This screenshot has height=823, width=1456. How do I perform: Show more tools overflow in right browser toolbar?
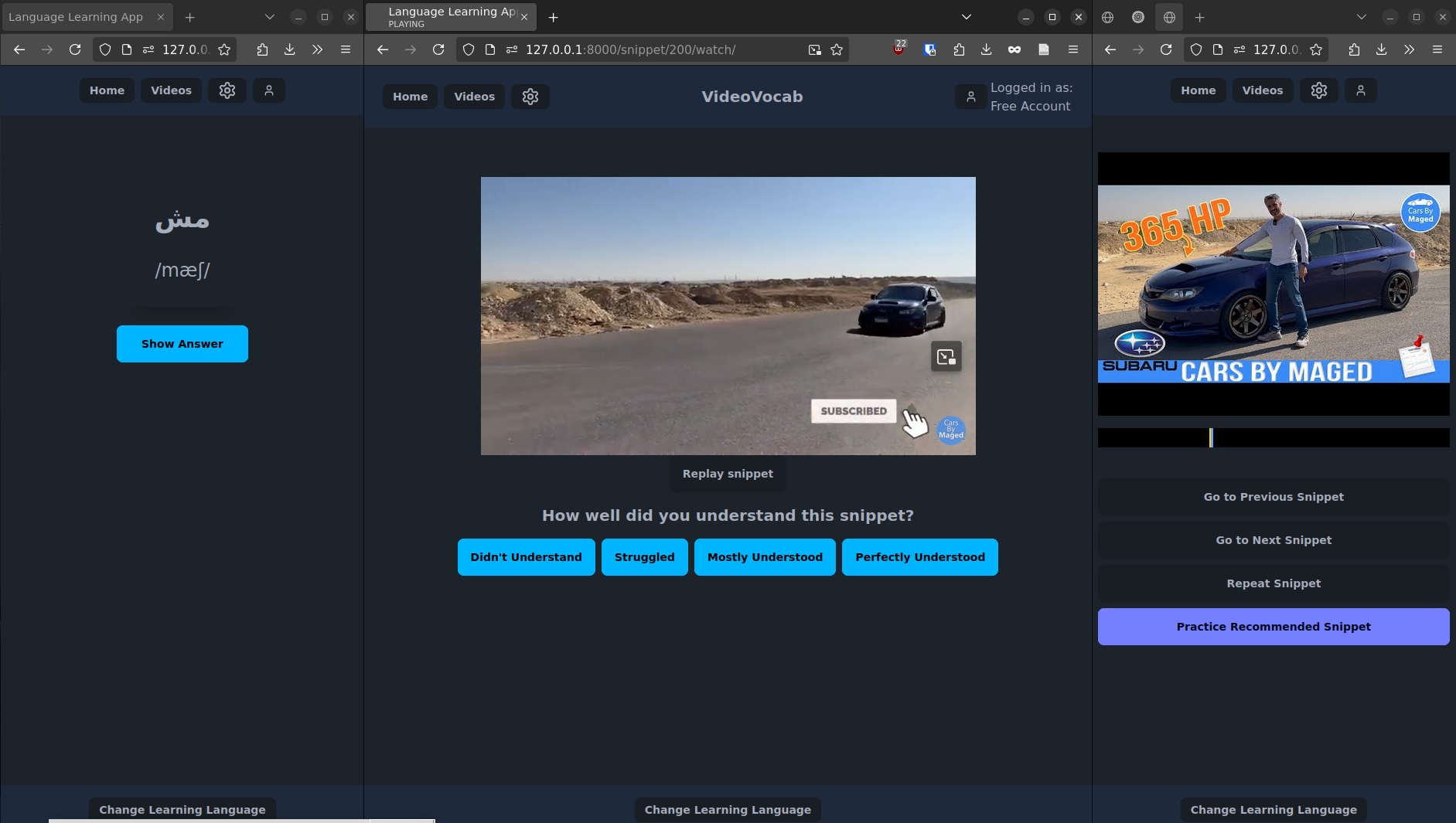[1409, 49]
